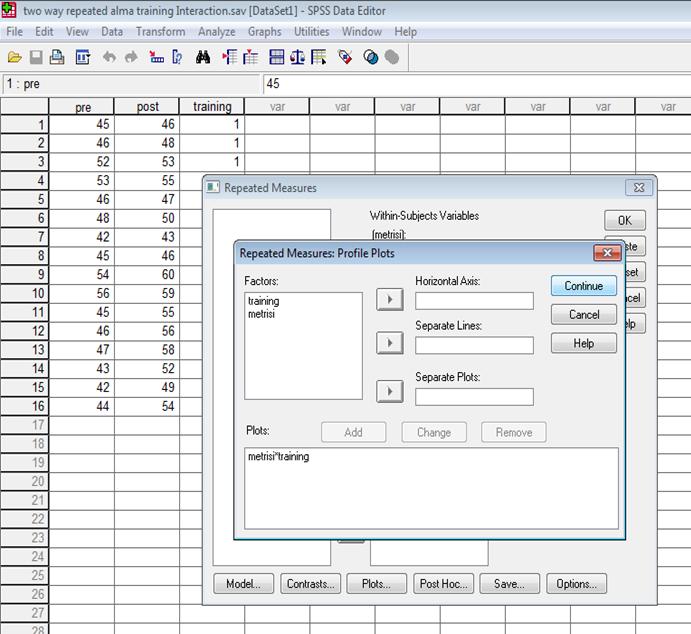Open the Transform menu
Viewport: 691px width, 634px height.
click(x=160, y=32)
